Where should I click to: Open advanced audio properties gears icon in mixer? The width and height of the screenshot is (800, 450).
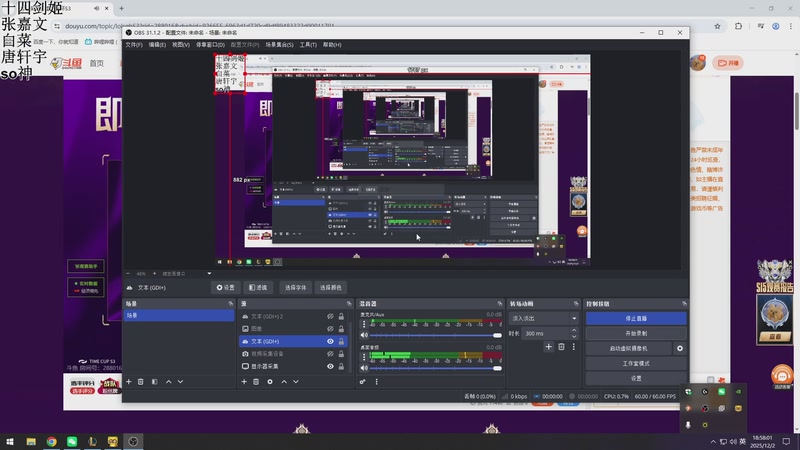click(x=362, y=382)
